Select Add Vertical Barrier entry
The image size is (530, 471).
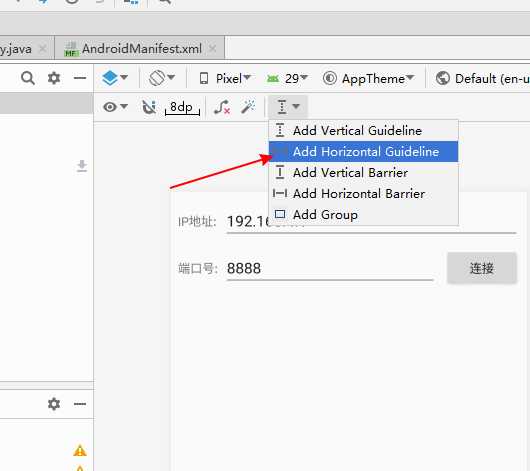click(363, 172)
